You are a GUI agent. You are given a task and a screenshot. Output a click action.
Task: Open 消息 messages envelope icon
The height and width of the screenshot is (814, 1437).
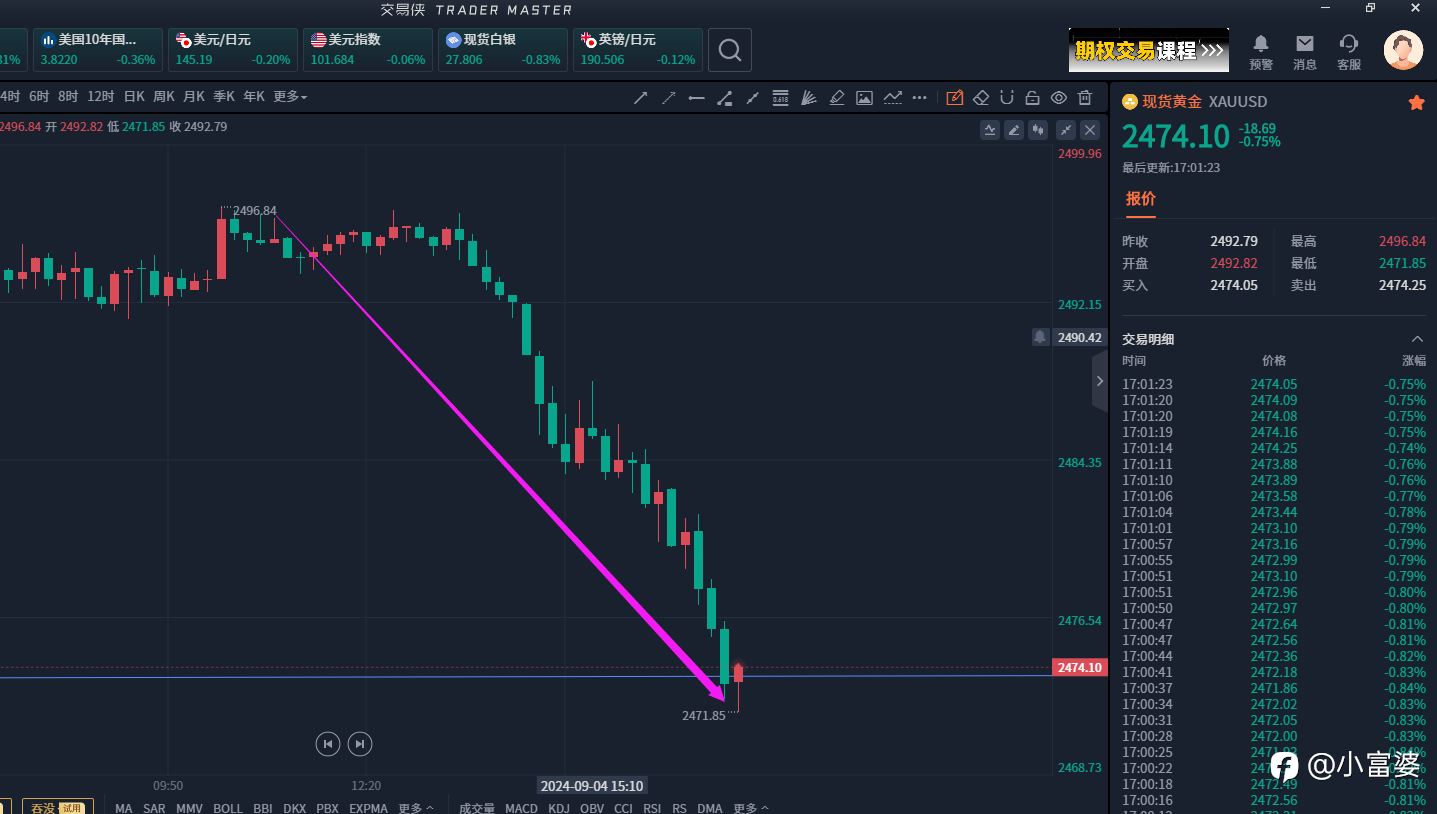pyautogui.click(x=1305, y=52)
